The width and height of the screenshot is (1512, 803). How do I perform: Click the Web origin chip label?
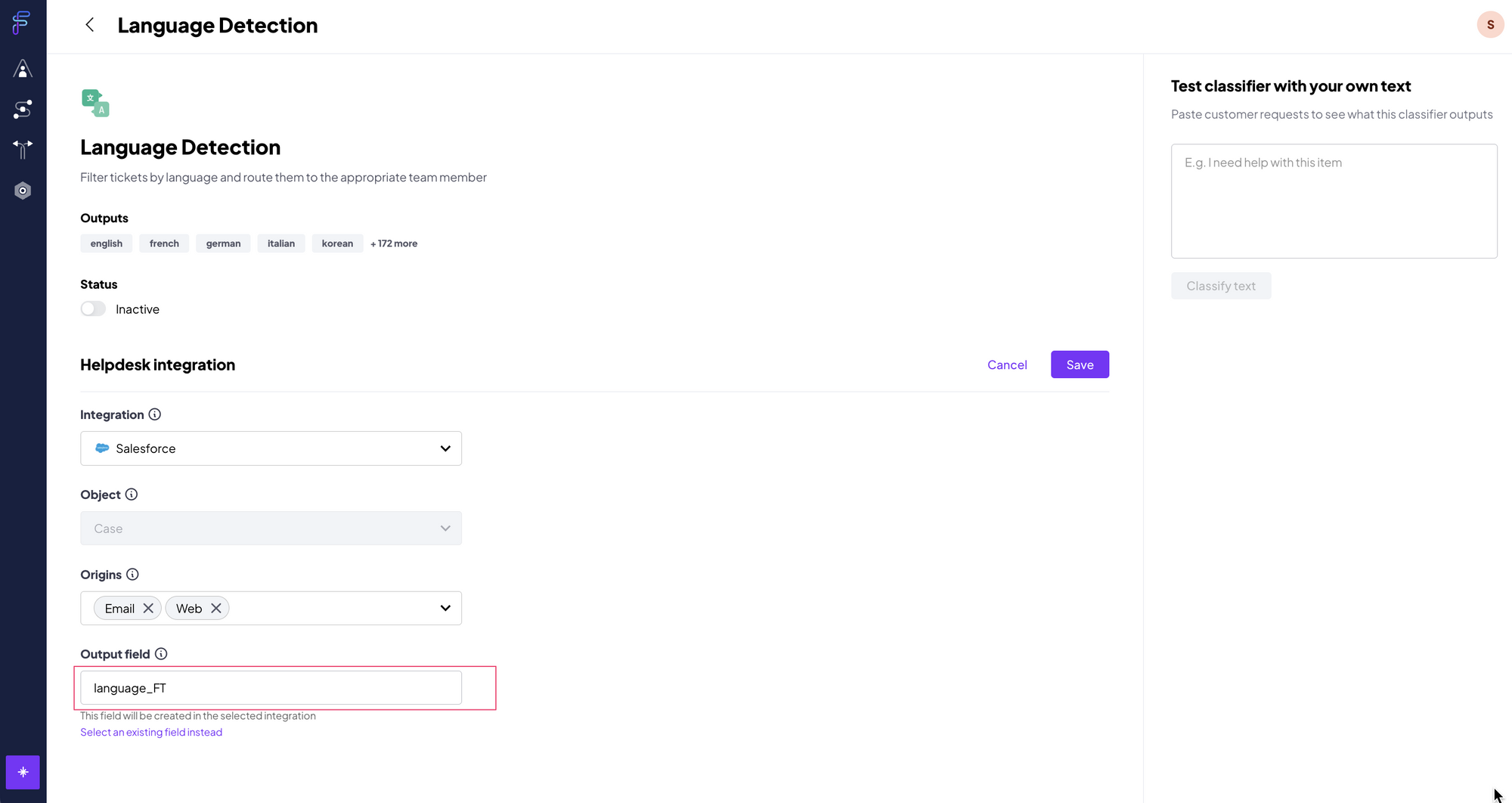pos(189,609)
